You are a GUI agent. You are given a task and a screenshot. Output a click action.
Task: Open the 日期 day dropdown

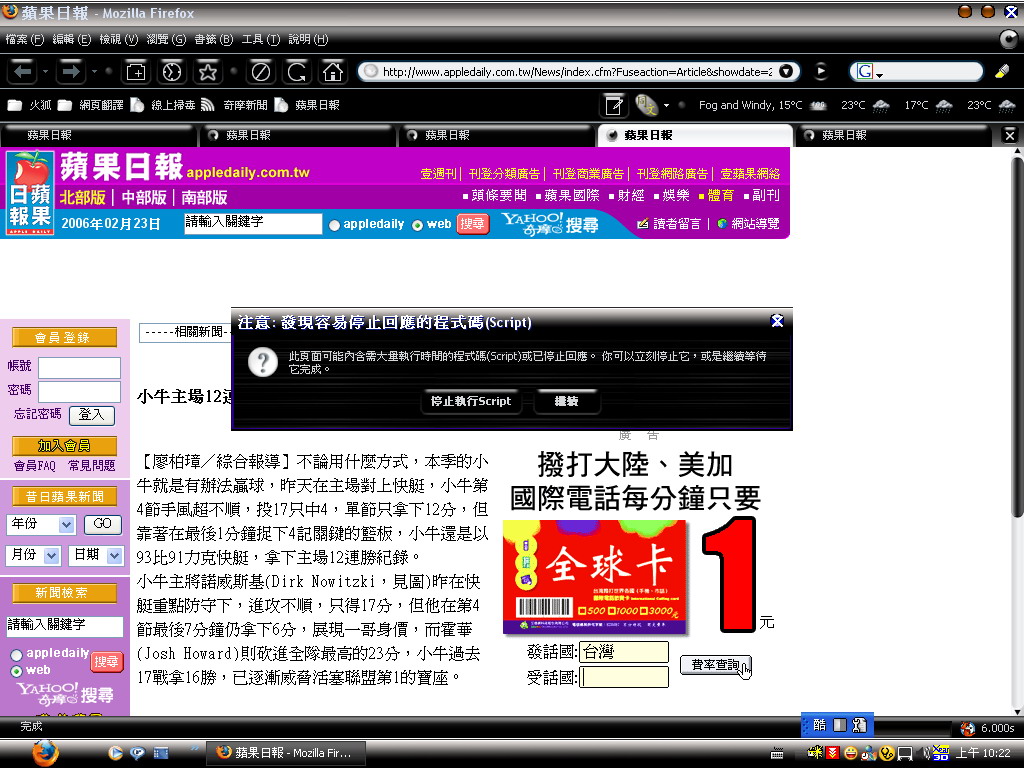pos(114,555)
